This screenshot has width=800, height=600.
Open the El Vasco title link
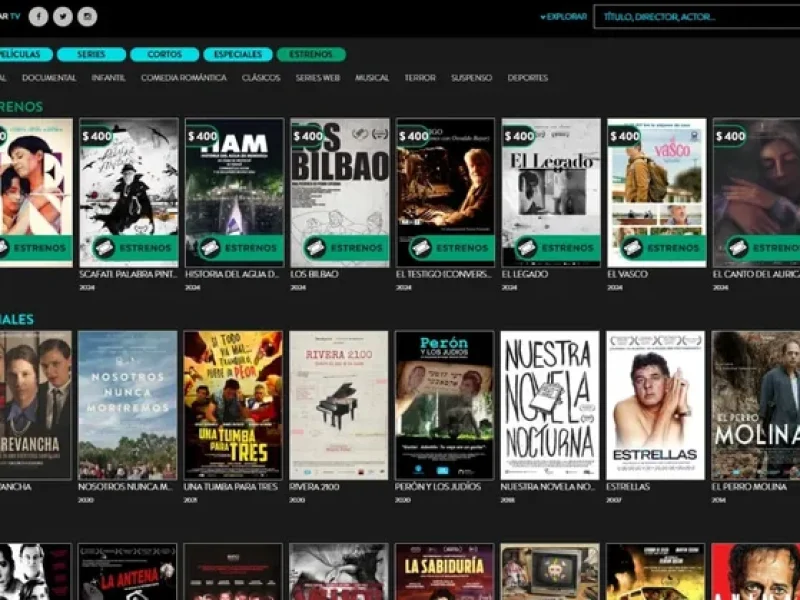tap(628, 274)
